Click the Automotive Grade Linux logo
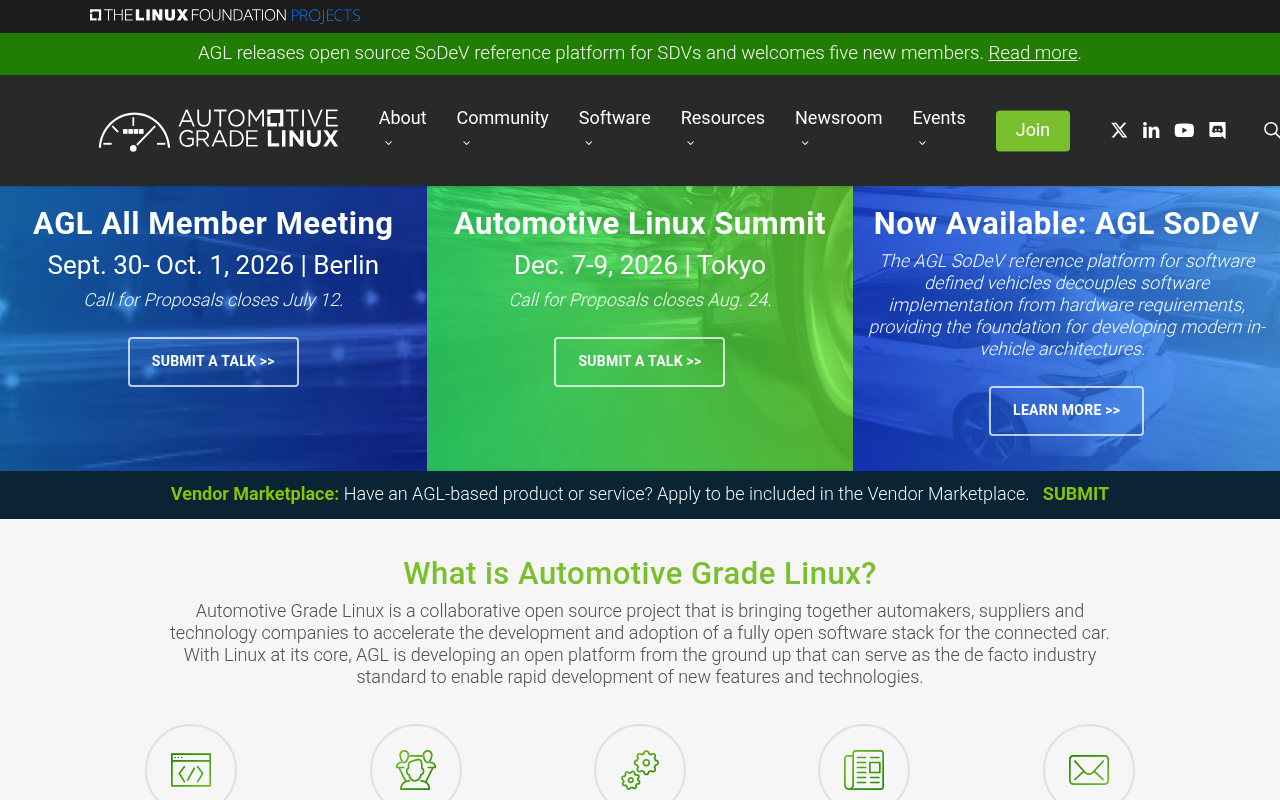Image resolution: width=1280 pixels, height=800 pixels. pyautogui.click(x=218, y=130)
